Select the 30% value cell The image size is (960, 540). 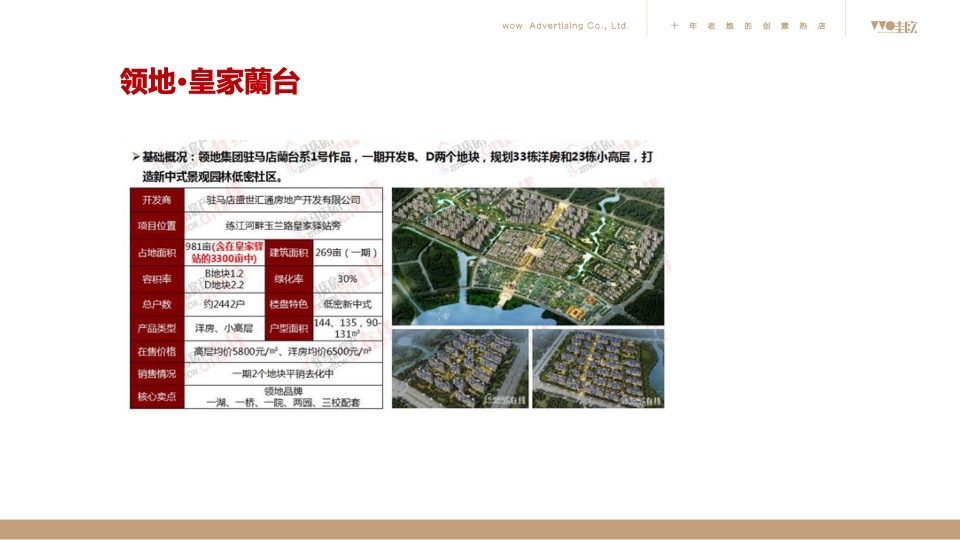point(347,279)
